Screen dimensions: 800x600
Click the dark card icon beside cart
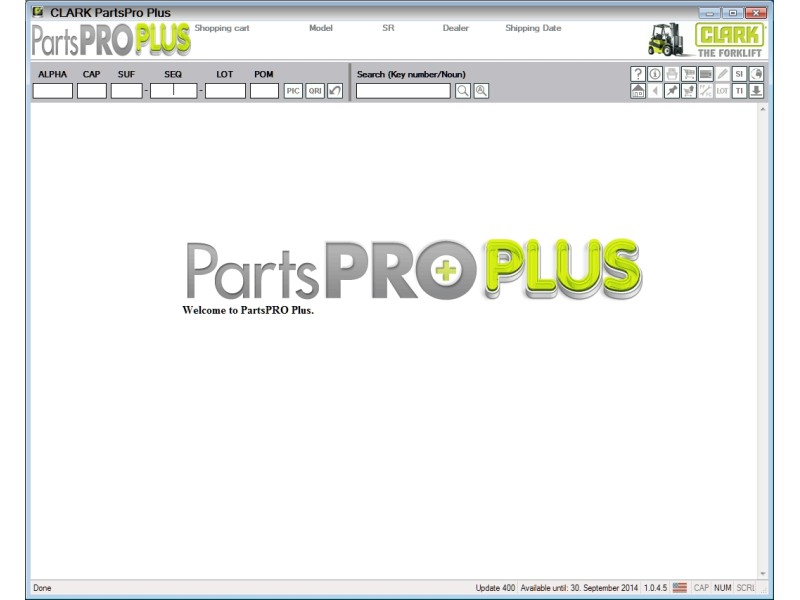coord(706,74)
